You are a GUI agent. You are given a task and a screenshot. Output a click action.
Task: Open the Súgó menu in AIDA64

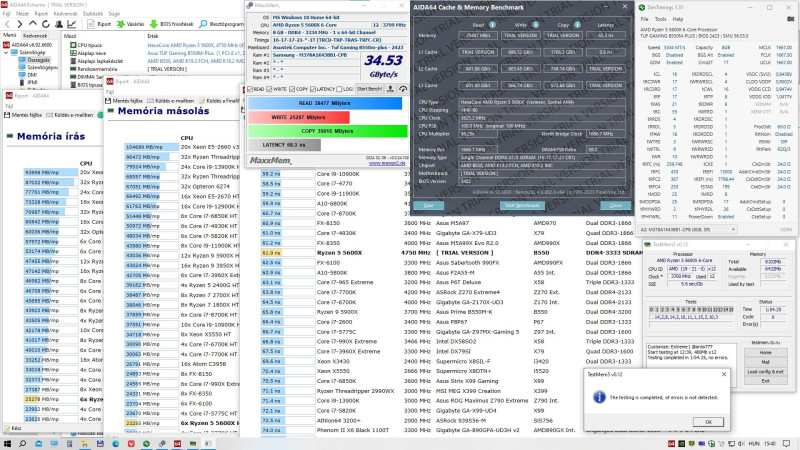(x=114, y=14)
